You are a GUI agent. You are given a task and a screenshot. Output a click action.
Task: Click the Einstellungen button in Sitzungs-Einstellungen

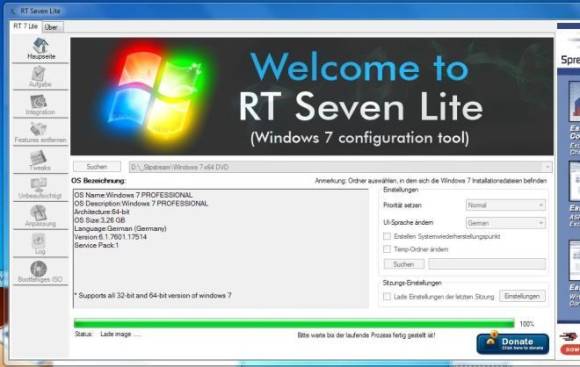(x=522, y=296)
